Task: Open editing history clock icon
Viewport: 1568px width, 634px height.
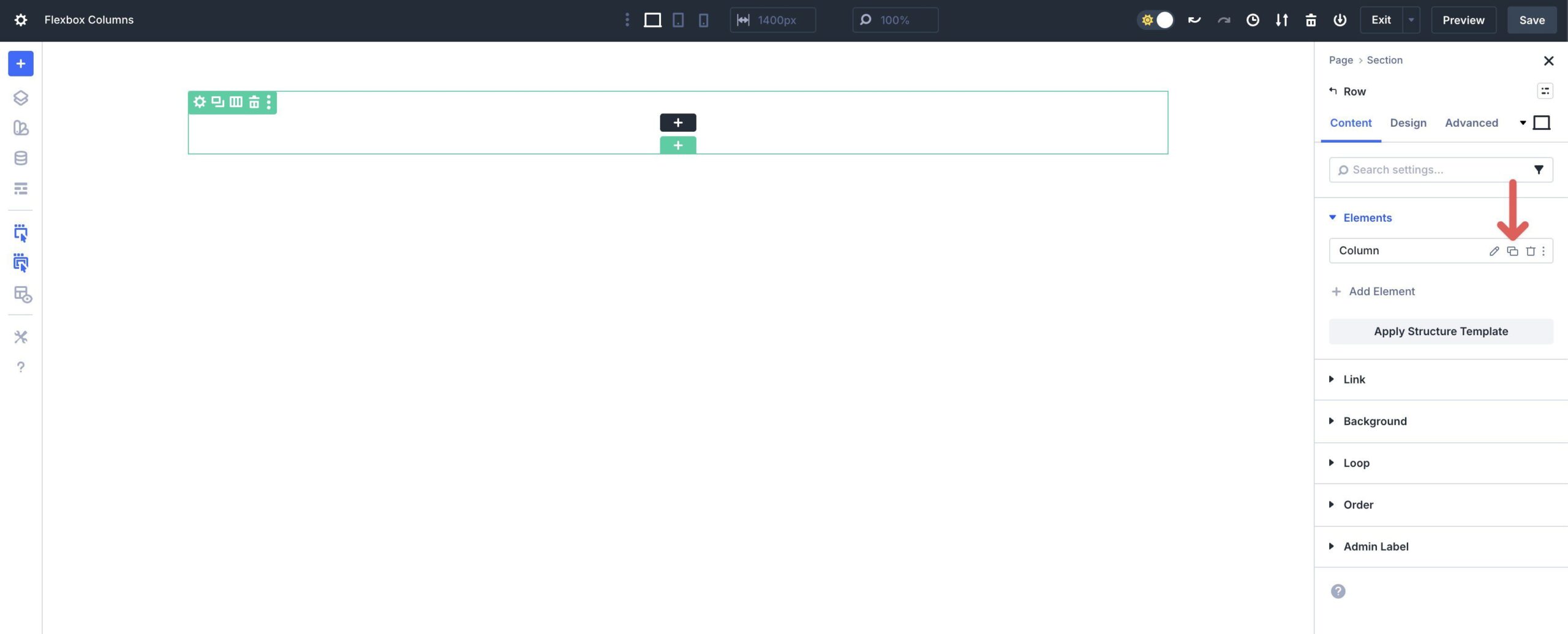Action: click(1253, 20)
